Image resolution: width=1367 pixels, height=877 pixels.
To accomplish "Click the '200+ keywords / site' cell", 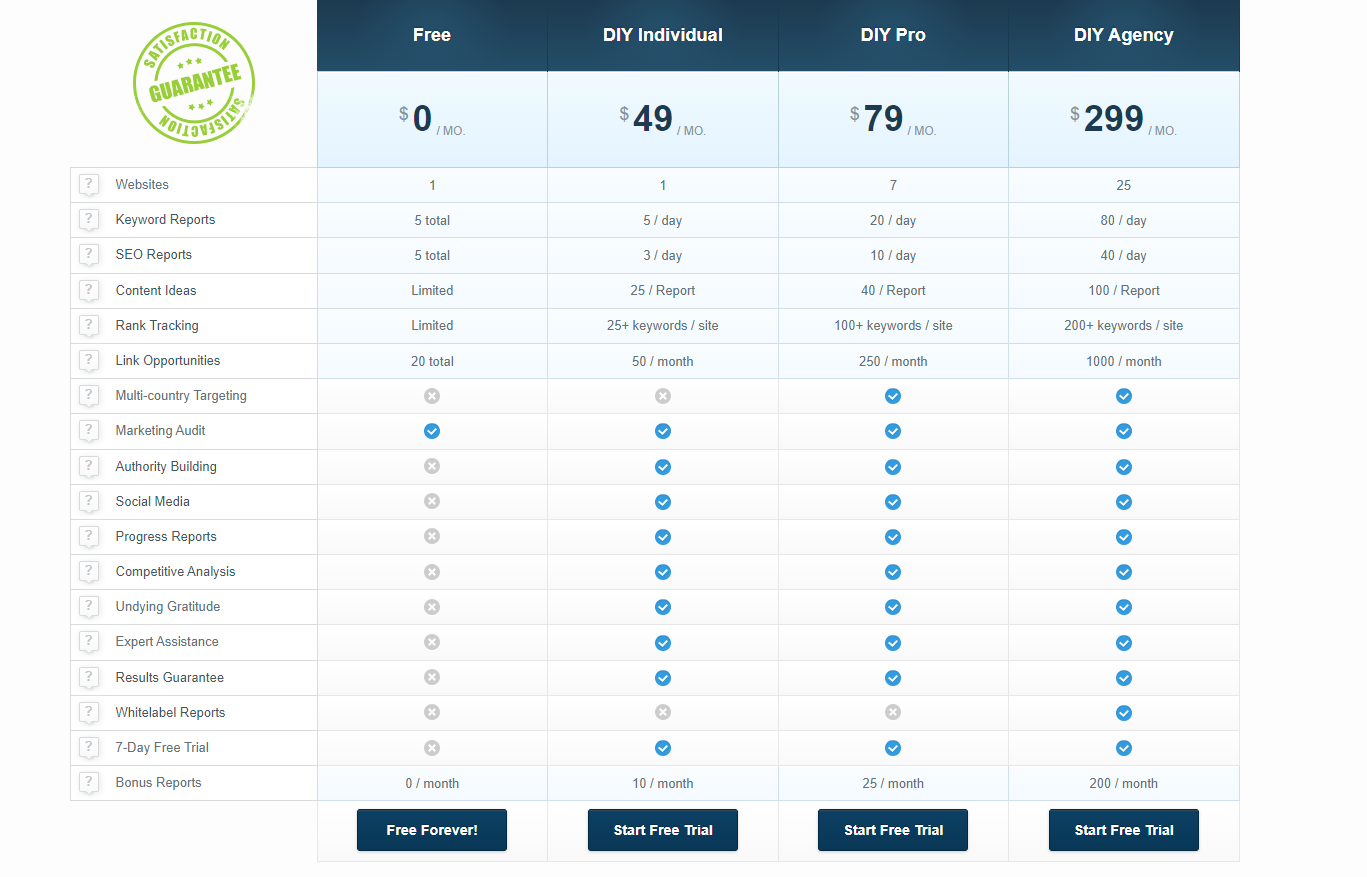I will coord(1124,326).
